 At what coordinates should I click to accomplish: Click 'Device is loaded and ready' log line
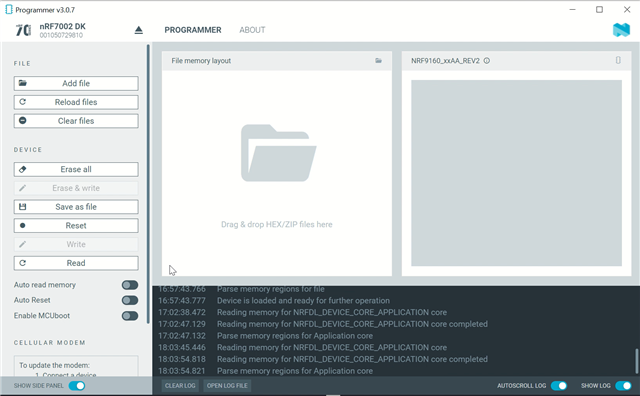click(303, 301)
